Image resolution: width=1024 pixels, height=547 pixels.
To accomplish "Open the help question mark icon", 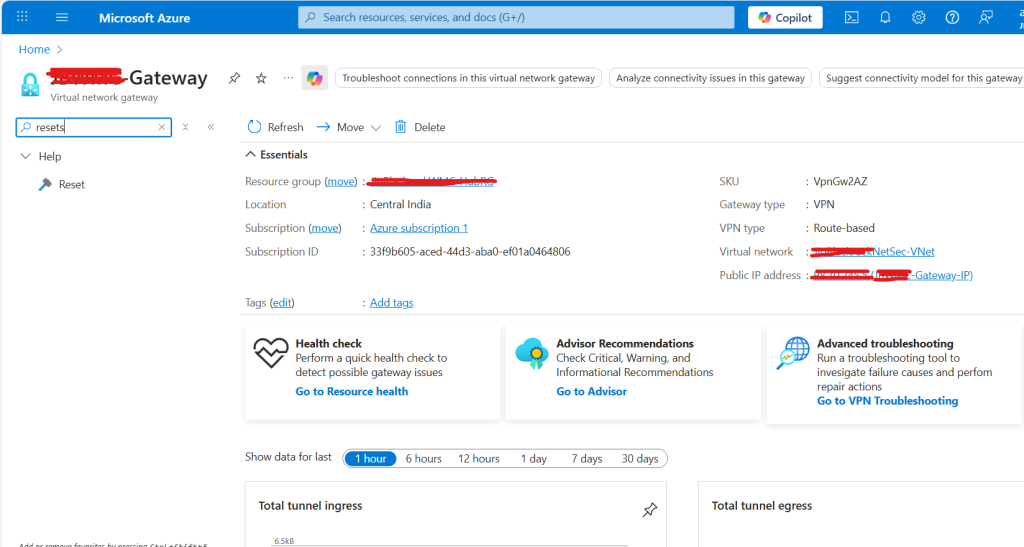I will click(x=952, y=18).
